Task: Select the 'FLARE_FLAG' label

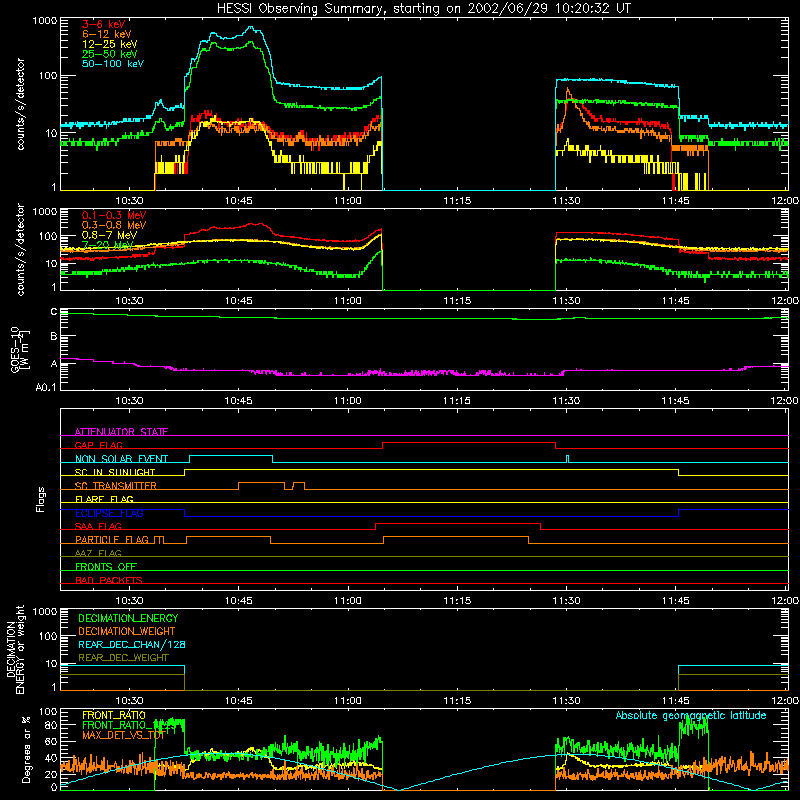Action: 104,499
